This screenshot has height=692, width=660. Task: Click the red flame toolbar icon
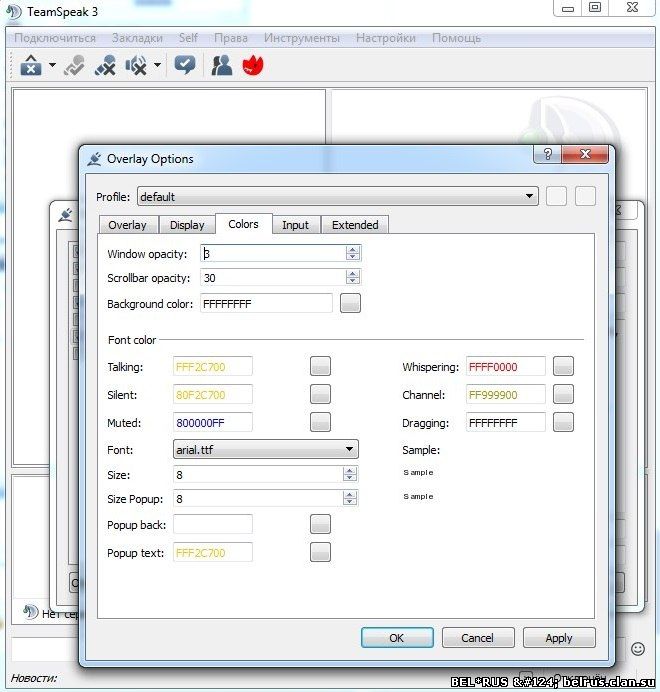click(x=253, y=65)
